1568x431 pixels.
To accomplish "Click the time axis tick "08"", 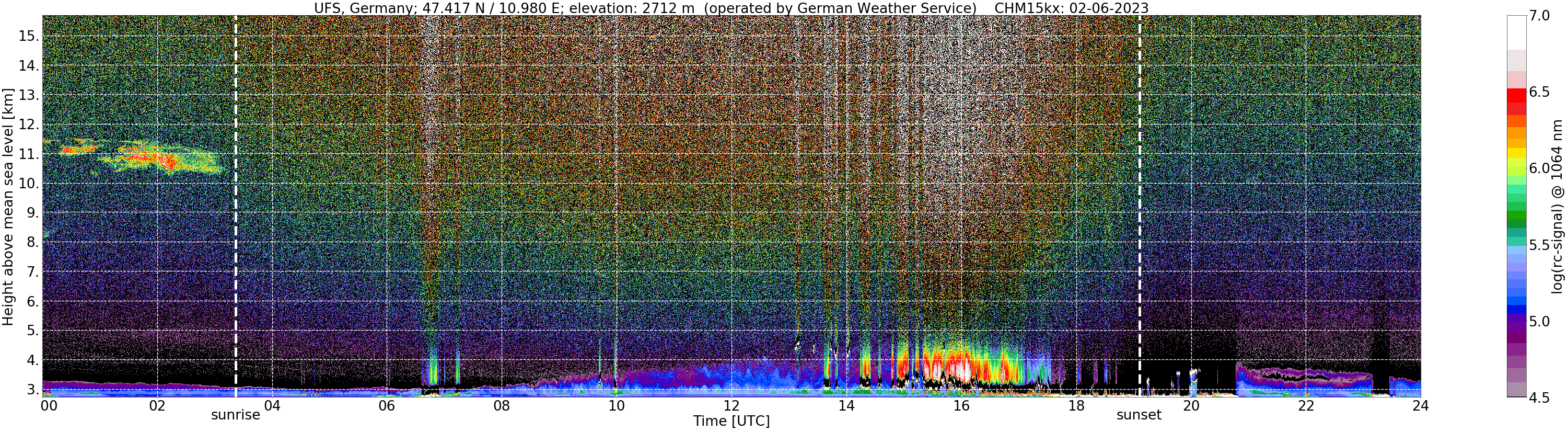I will click(x=502, y=405).
